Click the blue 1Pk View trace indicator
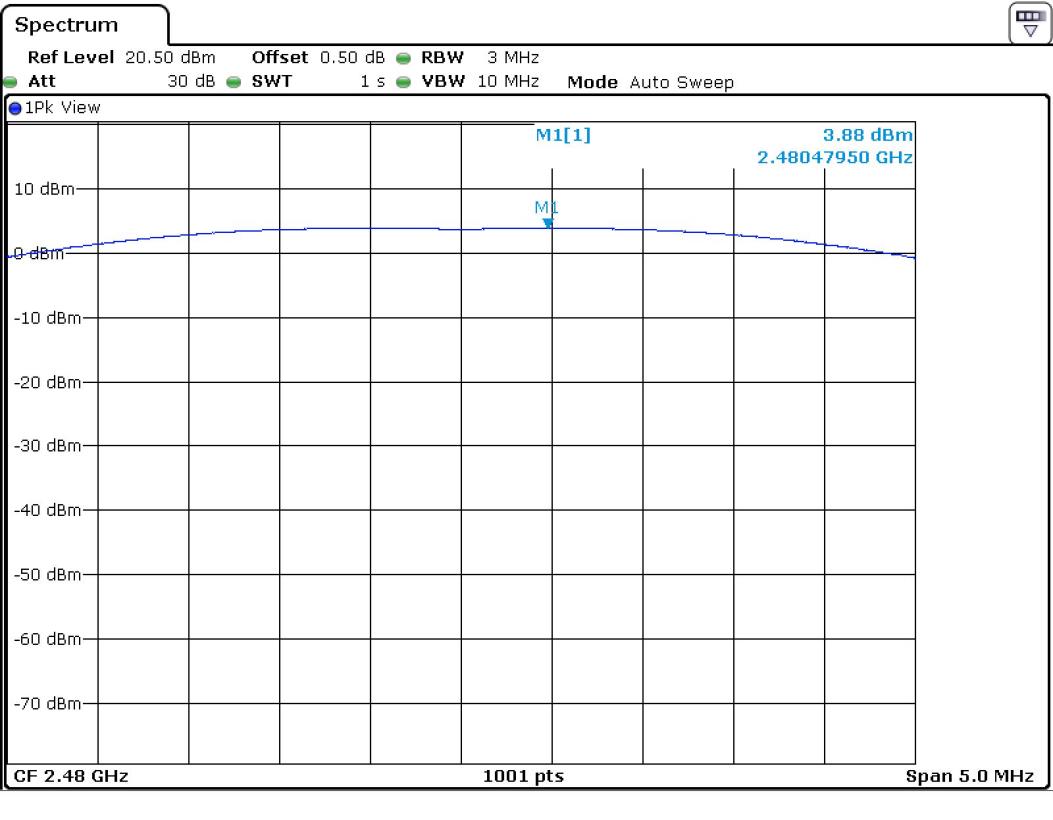The width and height of the screenshot is (1053, 820). (x=15, y=107)
